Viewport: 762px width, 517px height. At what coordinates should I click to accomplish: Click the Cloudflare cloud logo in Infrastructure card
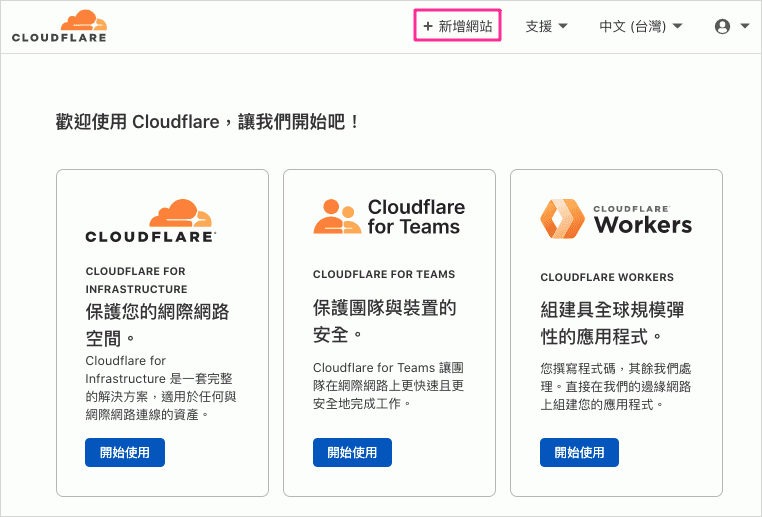point(151,221)
